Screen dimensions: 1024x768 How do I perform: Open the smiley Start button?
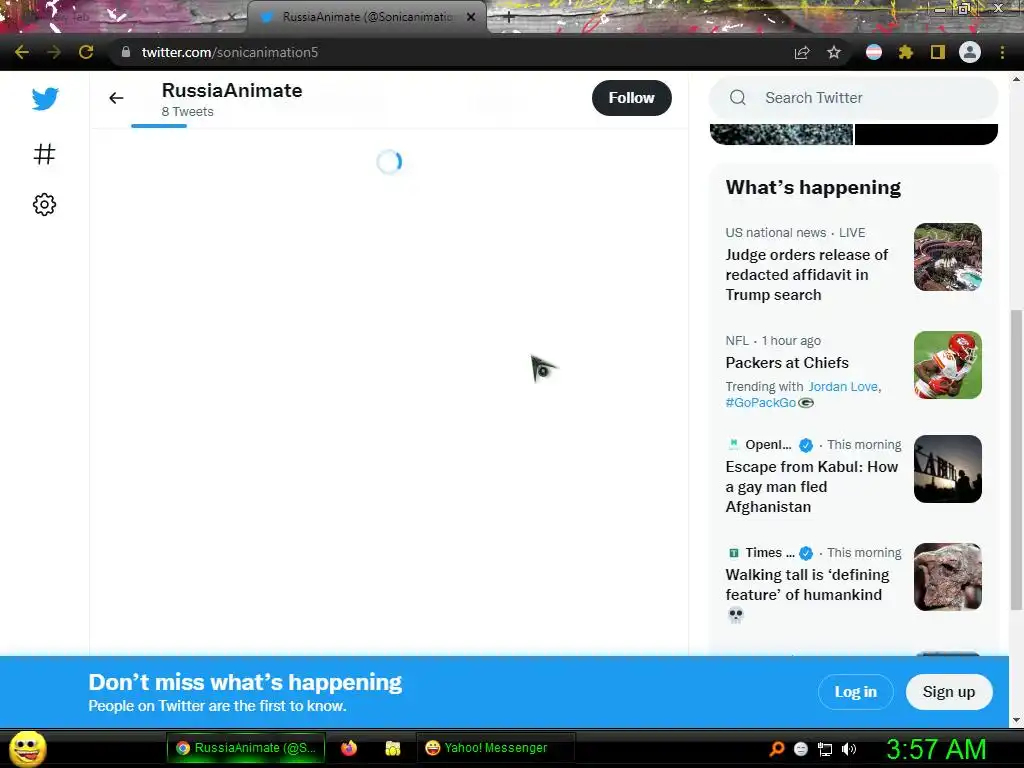(27, 748)
